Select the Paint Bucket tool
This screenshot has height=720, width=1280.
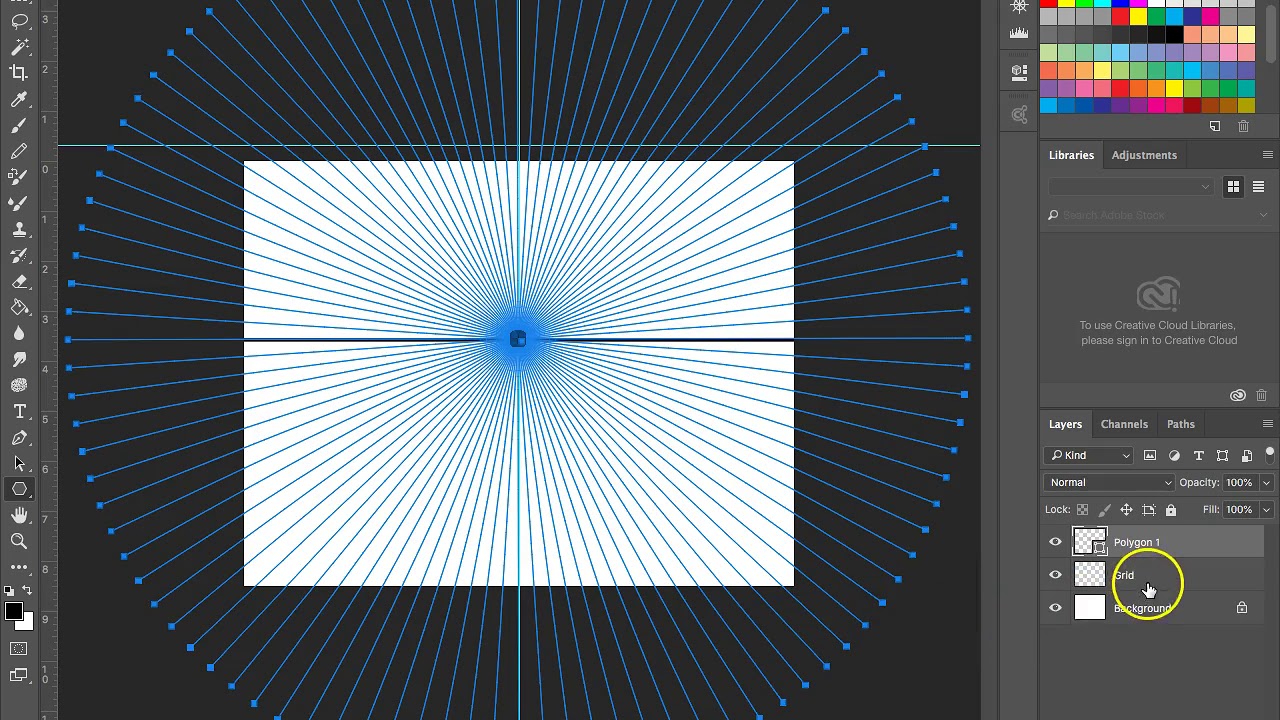[19, 308]
